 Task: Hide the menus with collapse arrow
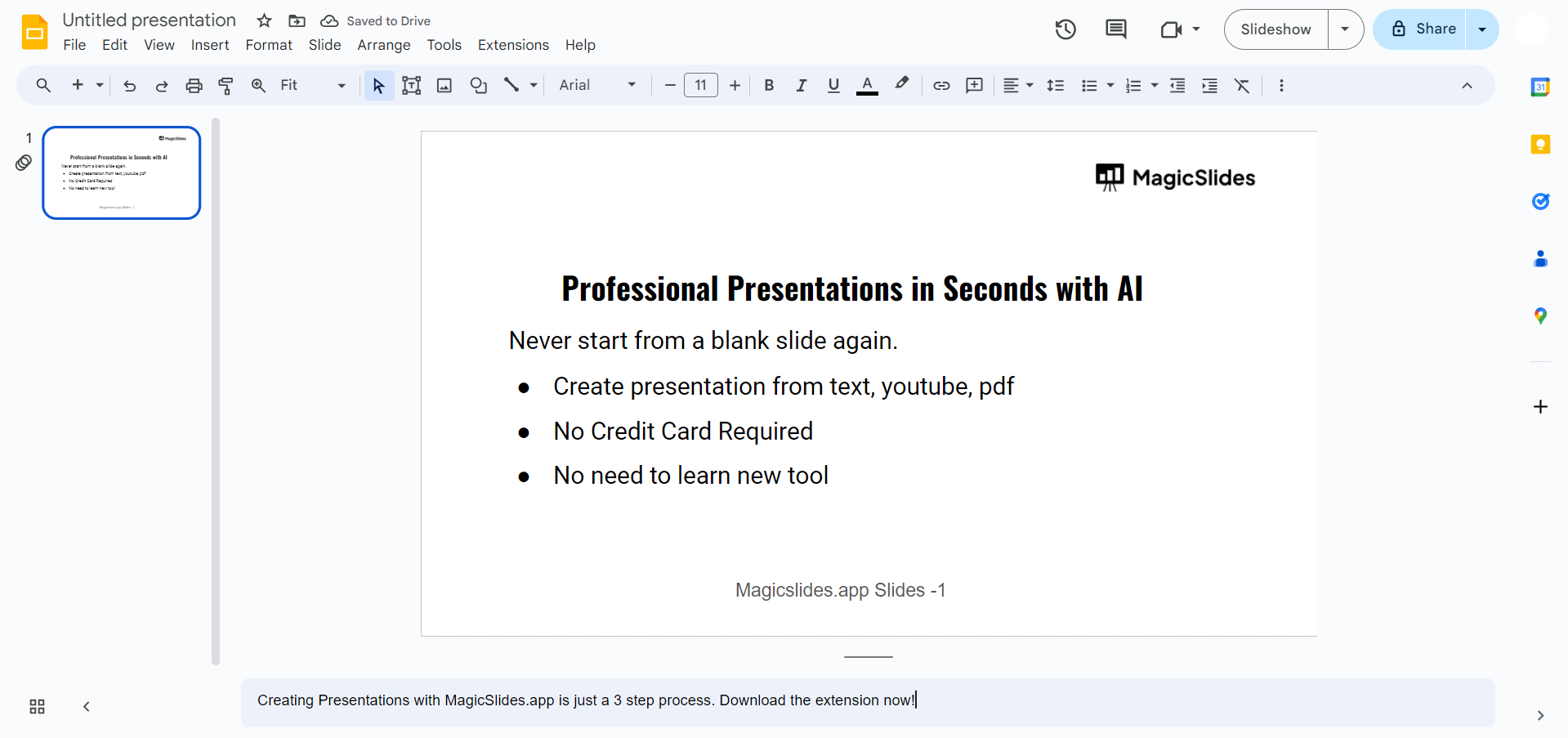pyautogui.click(x=1467, y=85)
